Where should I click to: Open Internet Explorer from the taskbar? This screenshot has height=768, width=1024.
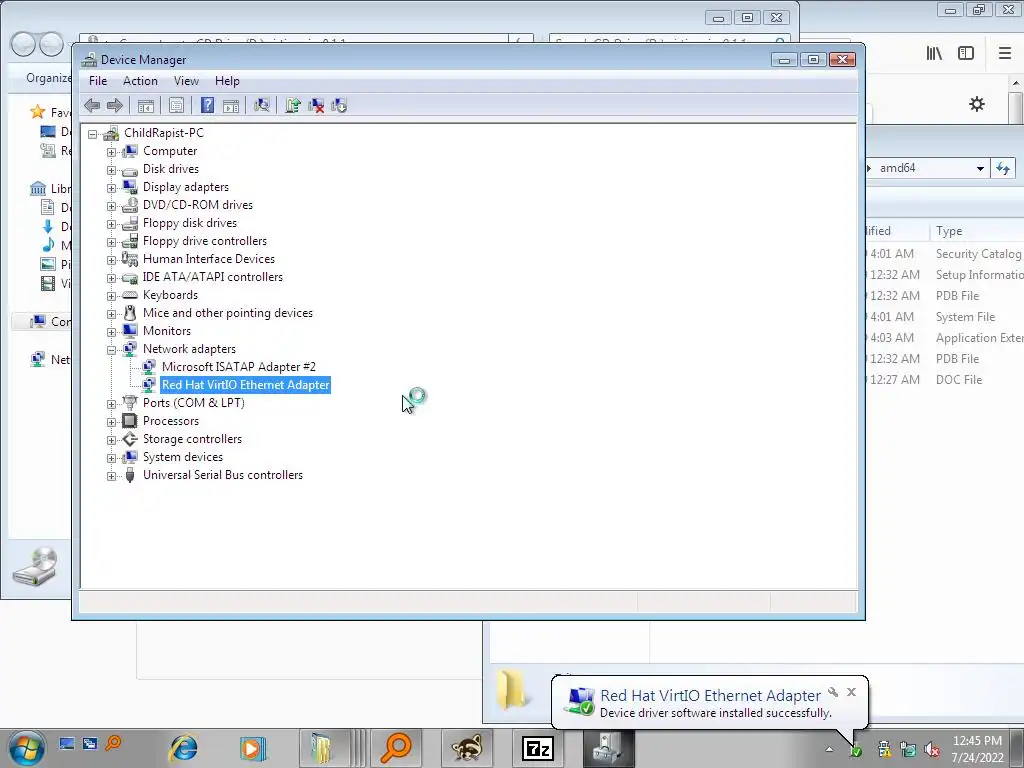point(184,748)
